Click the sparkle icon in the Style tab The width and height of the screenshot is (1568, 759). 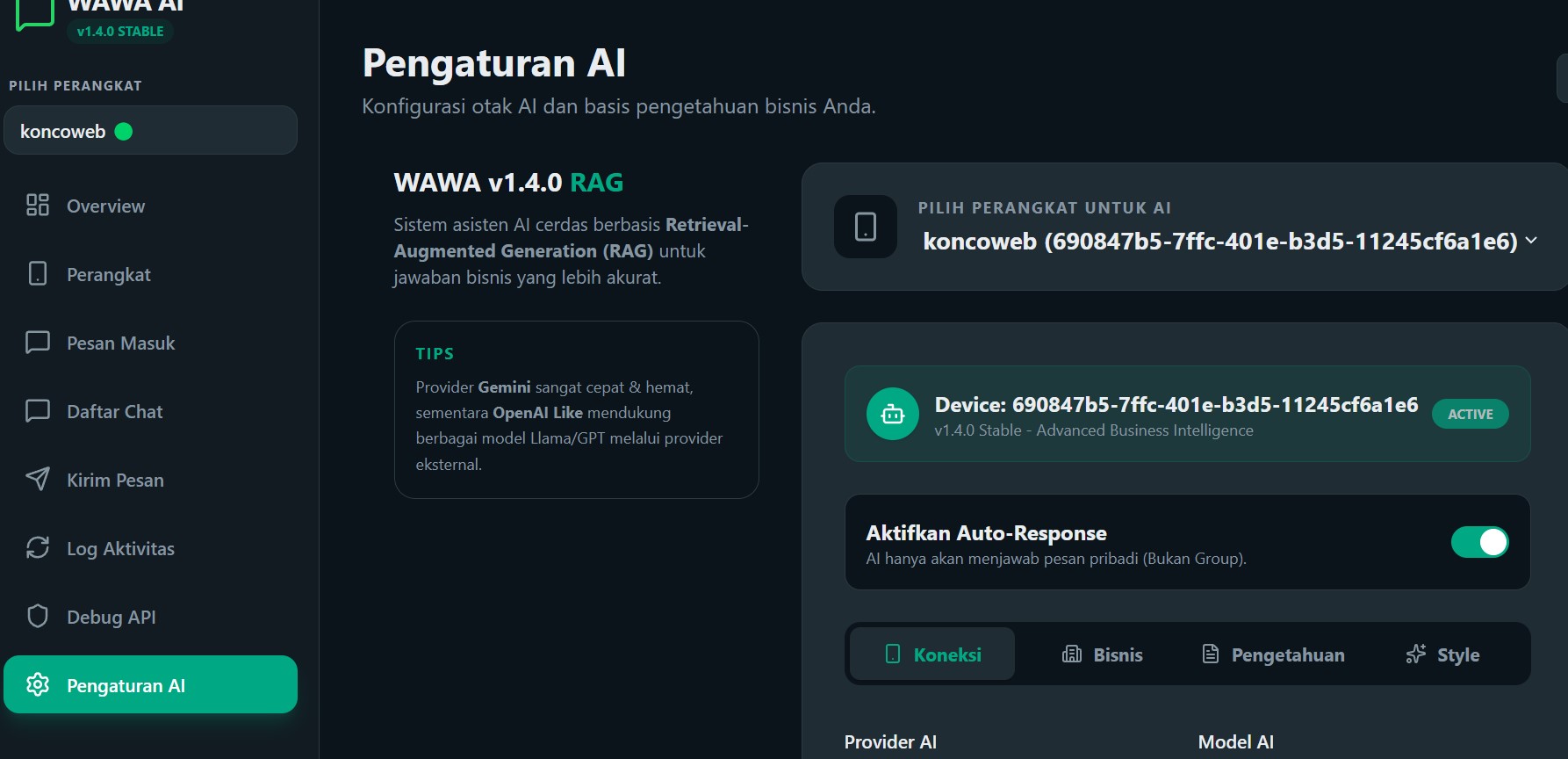[x=1415, y=654]
